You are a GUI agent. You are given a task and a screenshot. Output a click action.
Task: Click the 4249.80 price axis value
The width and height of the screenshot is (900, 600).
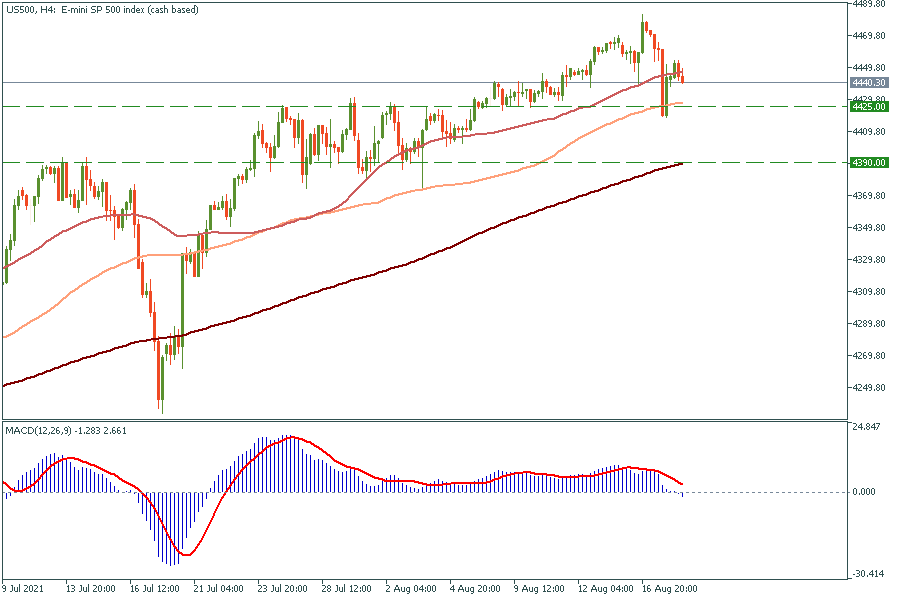pyautogui.click(x=866, y=388)
